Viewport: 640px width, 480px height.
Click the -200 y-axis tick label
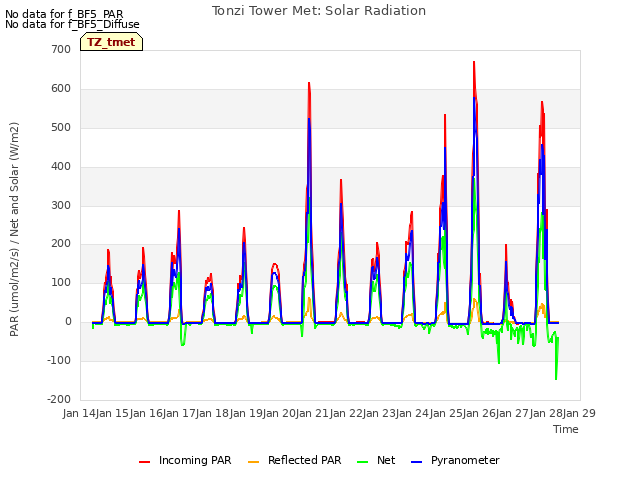click(59, 399)
